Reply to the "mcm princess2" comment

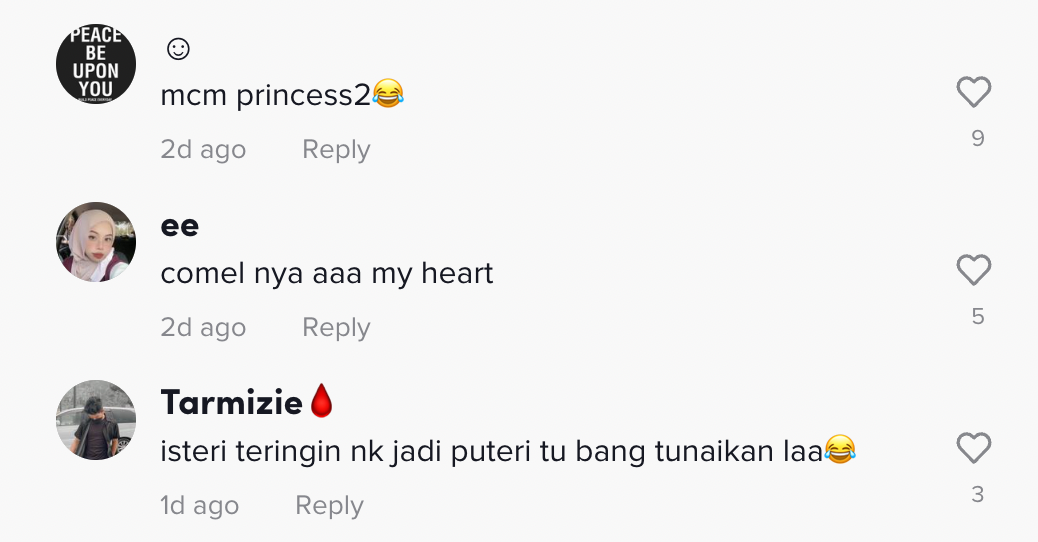click(336, 150)
